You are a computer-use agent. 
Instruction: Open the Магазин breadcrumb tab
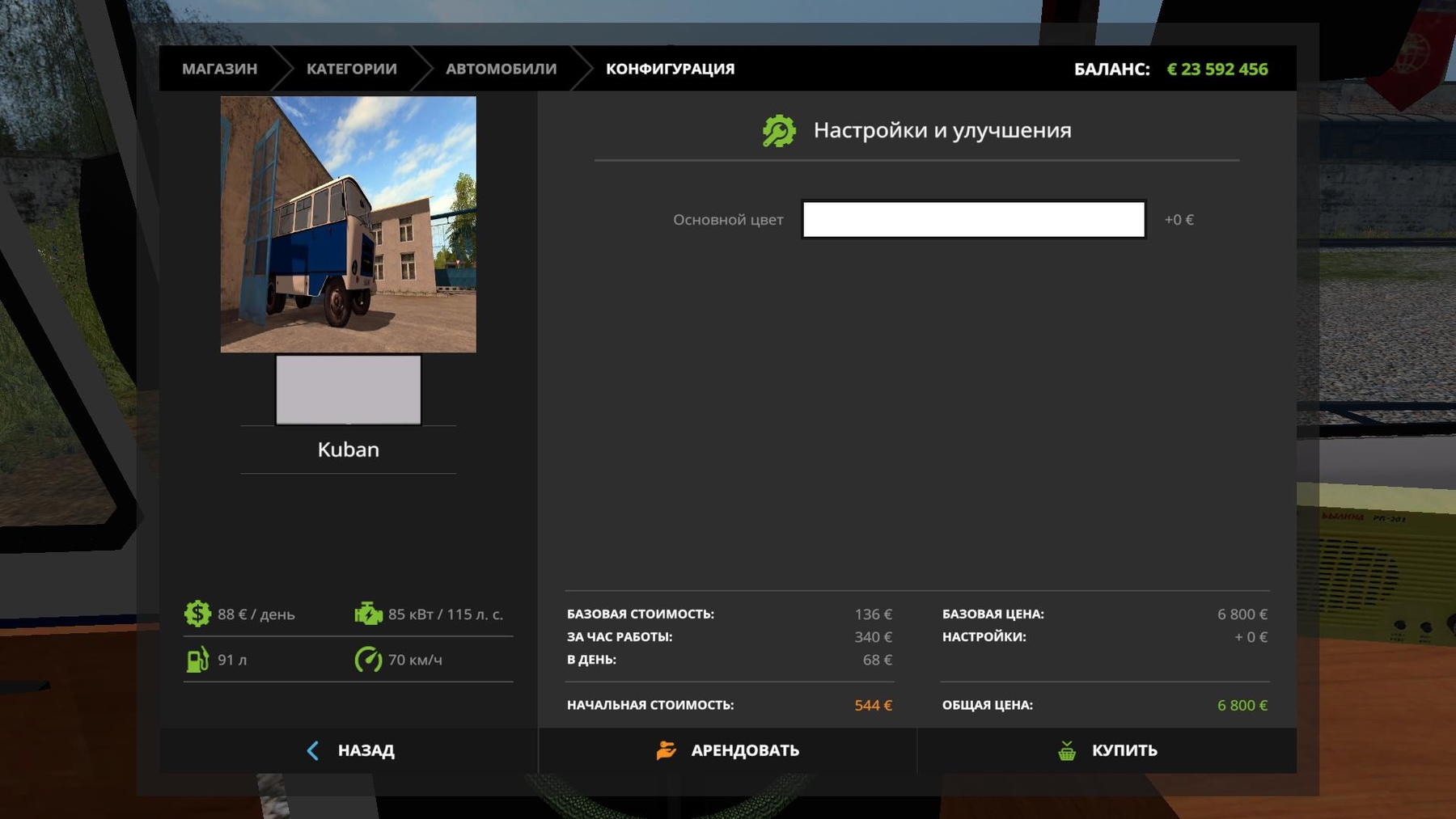219,69
